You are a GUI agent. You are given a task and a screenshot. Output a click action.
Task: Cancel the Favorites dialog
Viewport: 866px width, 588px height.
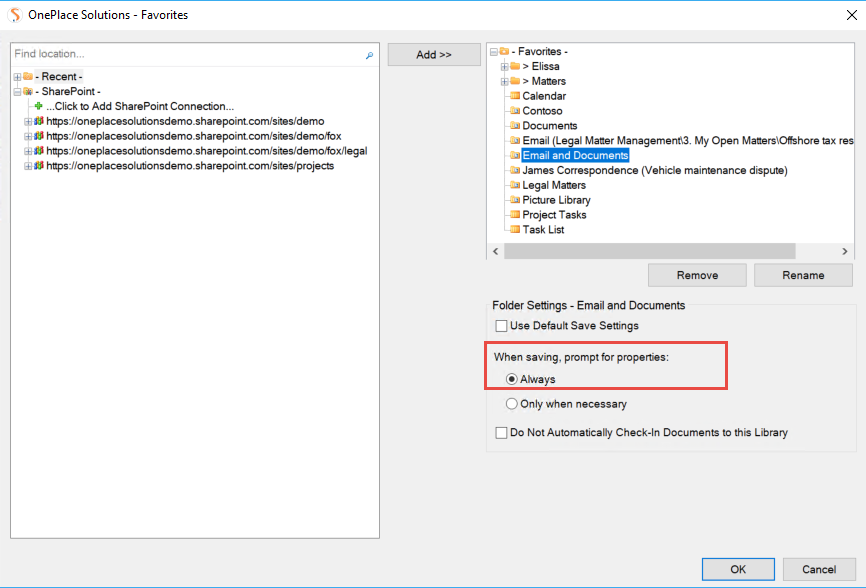pos(819,569)
